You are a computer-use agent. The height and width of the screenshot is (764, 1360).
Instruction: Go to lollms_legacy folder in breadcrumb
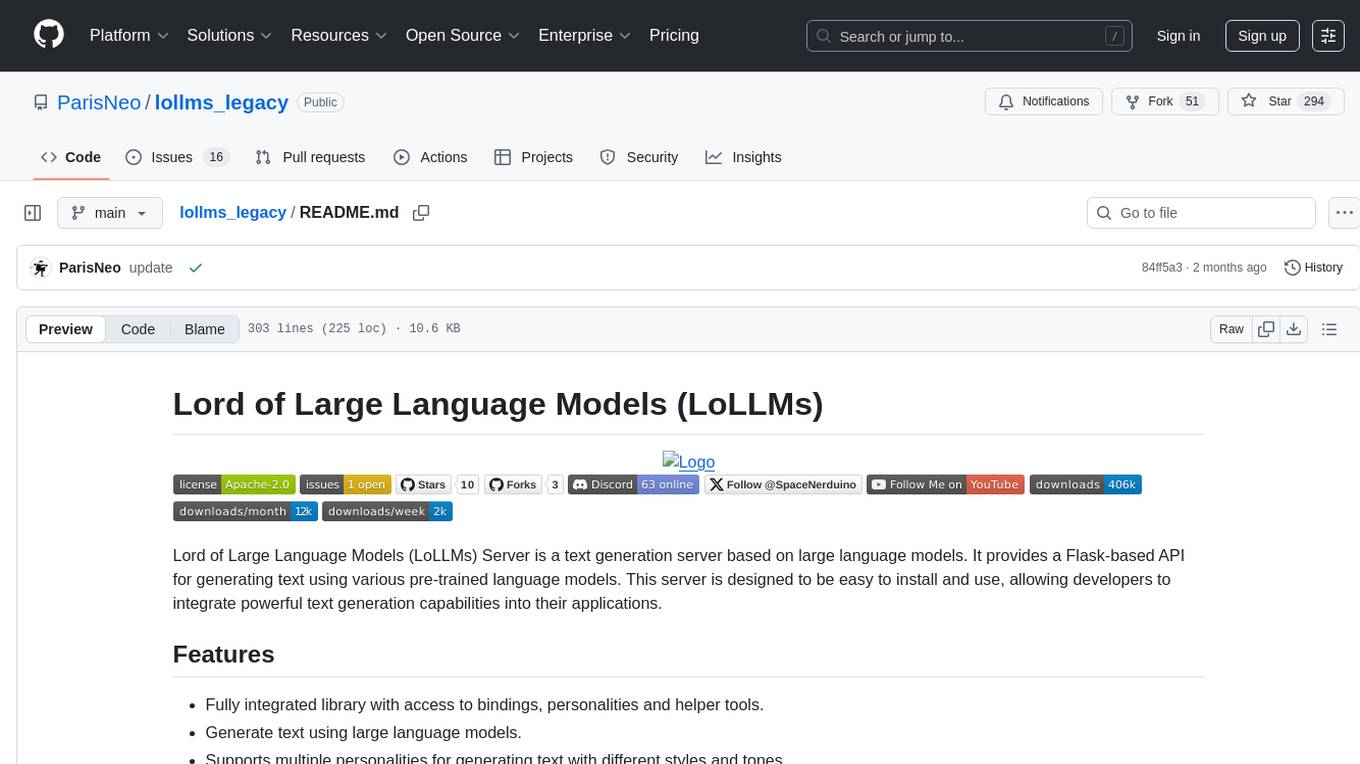point(233,213)
